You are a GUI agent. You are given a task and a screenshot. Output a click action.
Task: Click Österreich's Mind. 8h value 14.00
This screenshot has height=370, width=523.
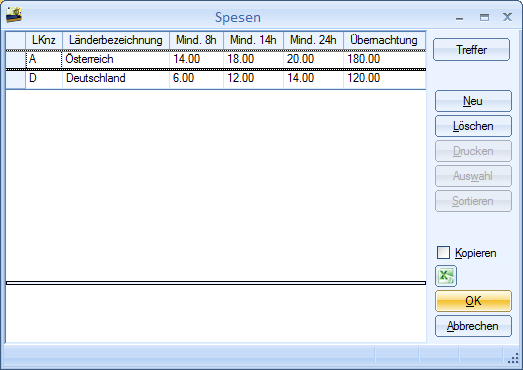click(196, 59)
